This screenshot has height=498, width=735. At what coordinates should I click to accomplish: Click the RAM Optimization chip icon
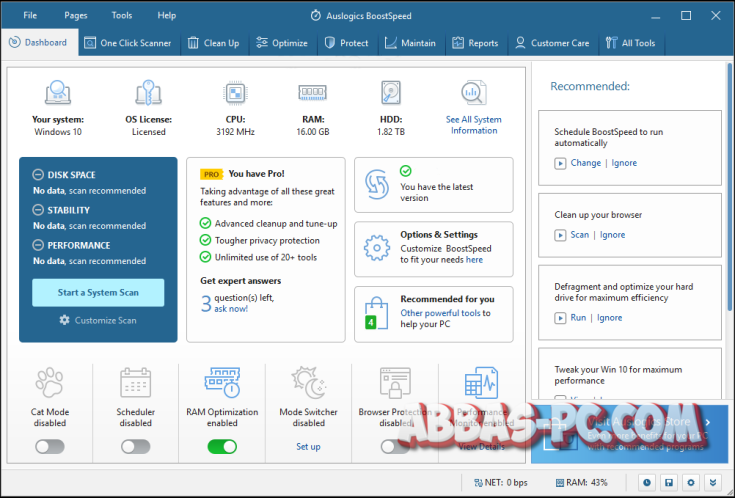[222, 384]
